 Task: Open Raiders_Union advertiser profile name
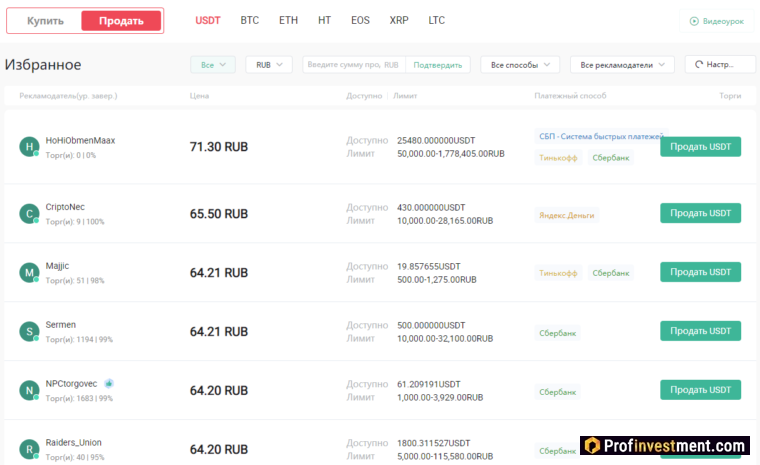tap(74, 443)
